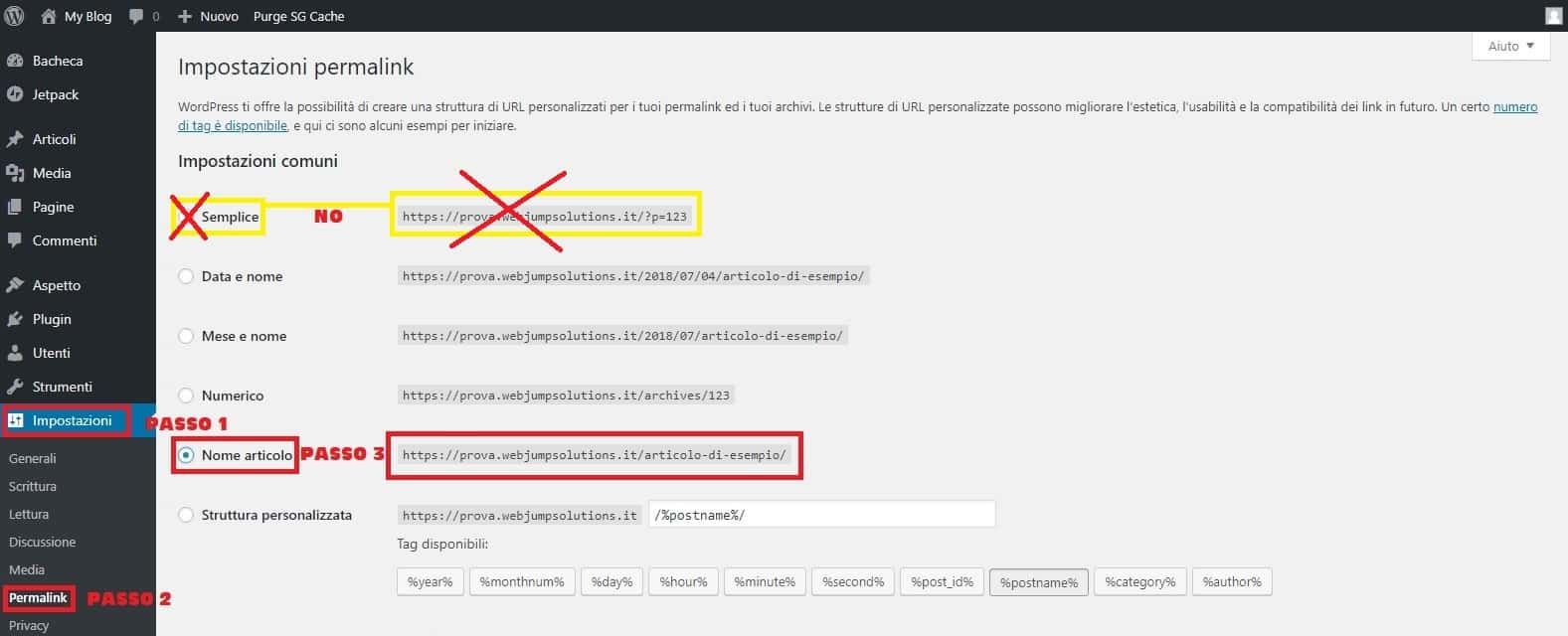The height and width of the screenshot is (636, 1568).
Task: Click the My Blog site link
Action: 87,16
